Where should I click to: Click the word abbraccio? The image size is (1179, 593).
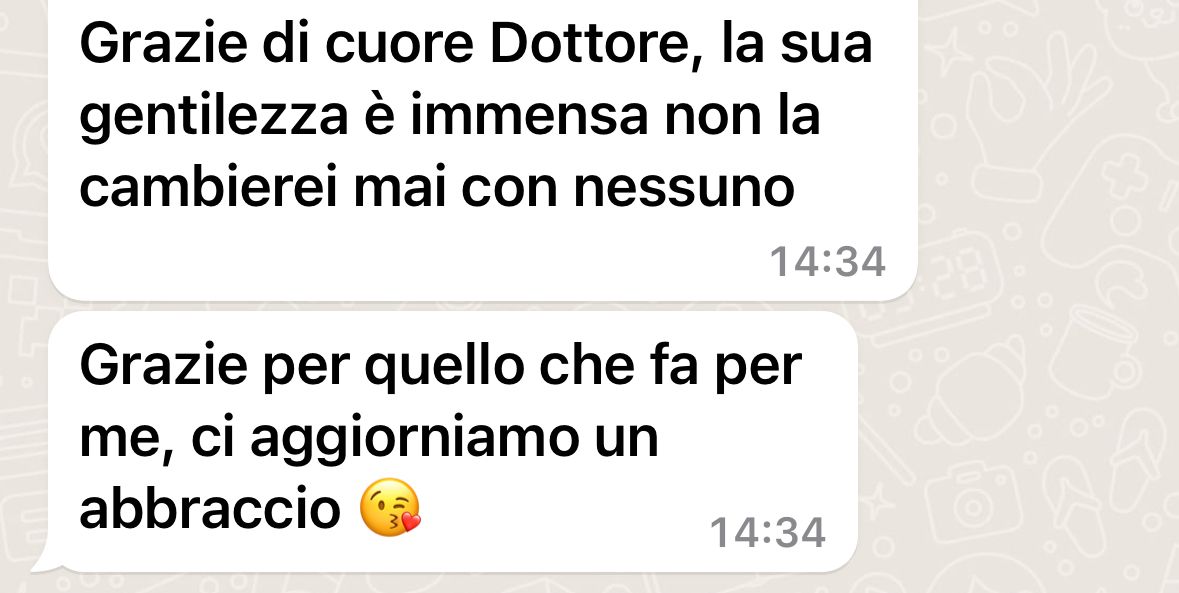click(x=210, y=509)
